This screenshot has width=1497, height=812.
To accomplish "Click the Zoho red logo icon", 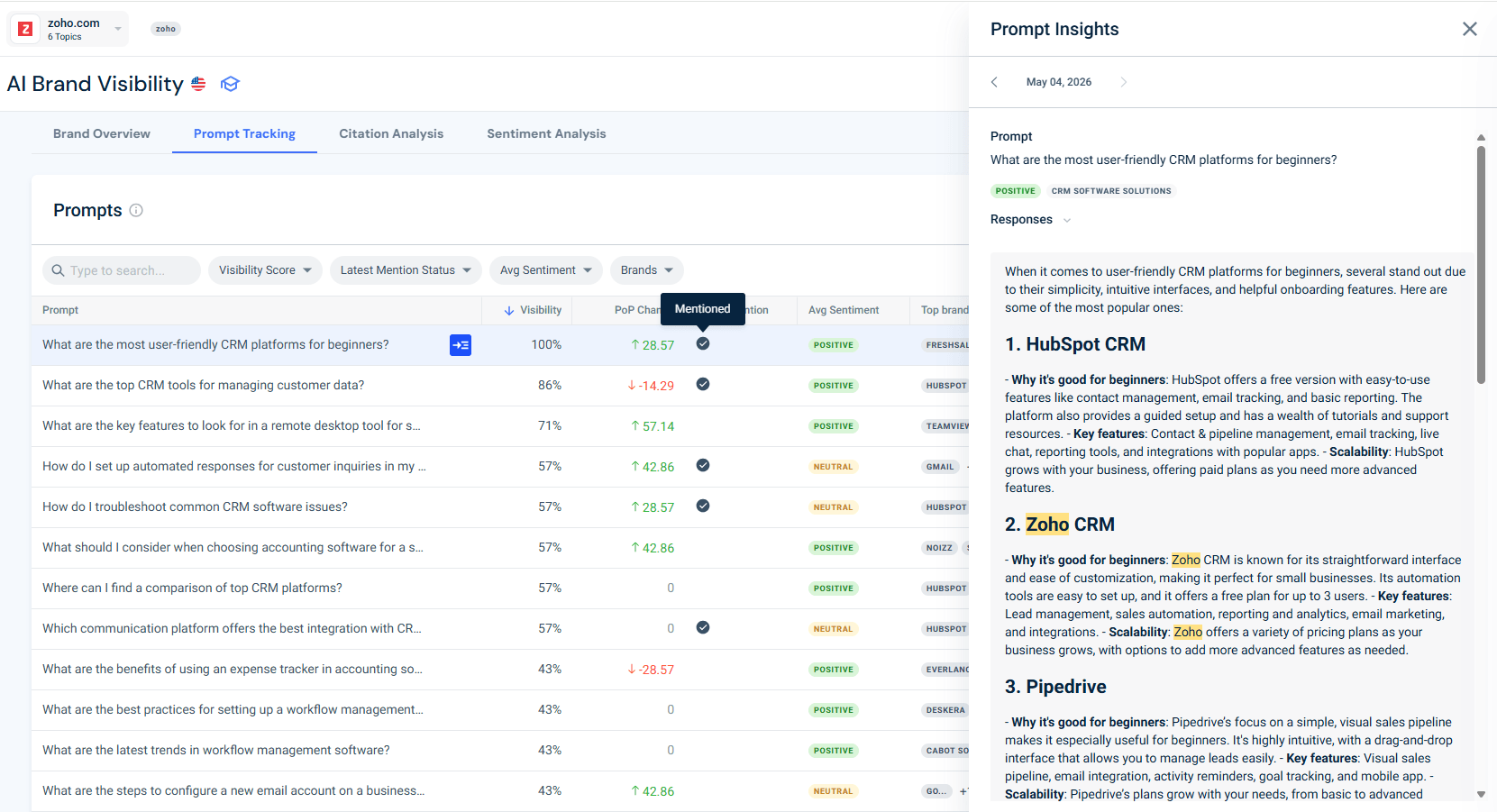I will click(26, 29).
